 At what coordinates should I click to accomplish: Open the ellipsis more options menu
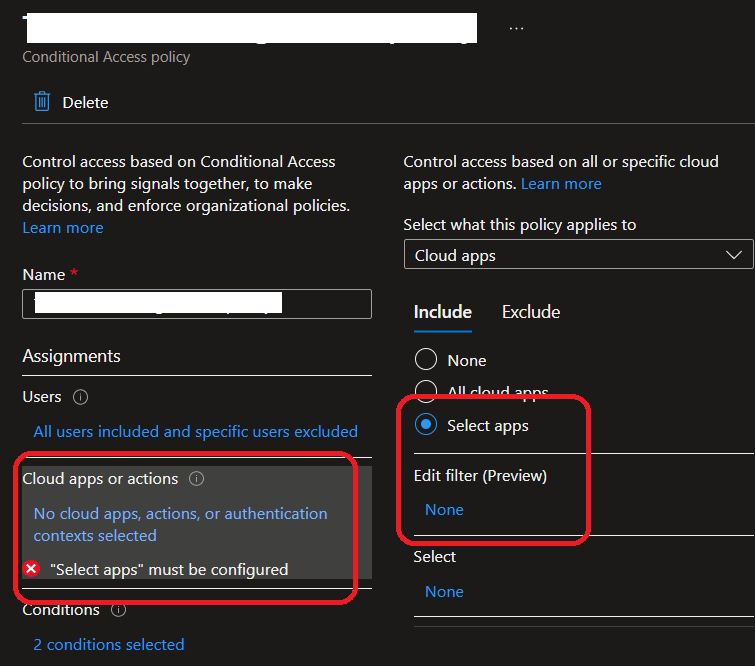pos(516,28)
